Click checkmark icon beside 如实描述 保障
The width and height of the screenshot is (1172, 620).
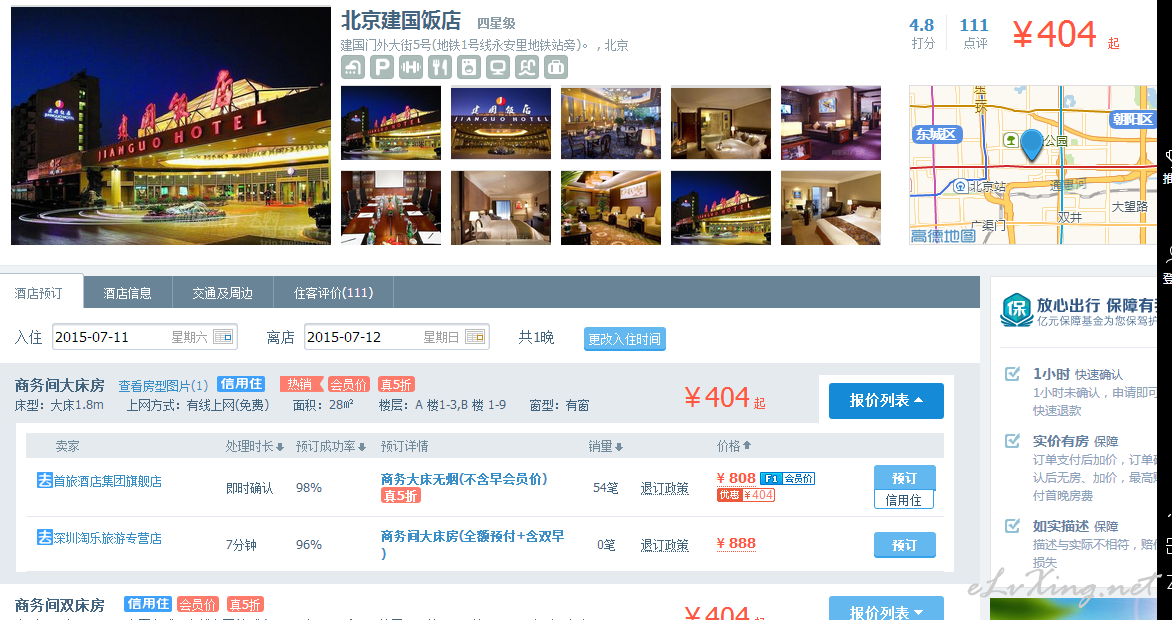point(1012,526)
